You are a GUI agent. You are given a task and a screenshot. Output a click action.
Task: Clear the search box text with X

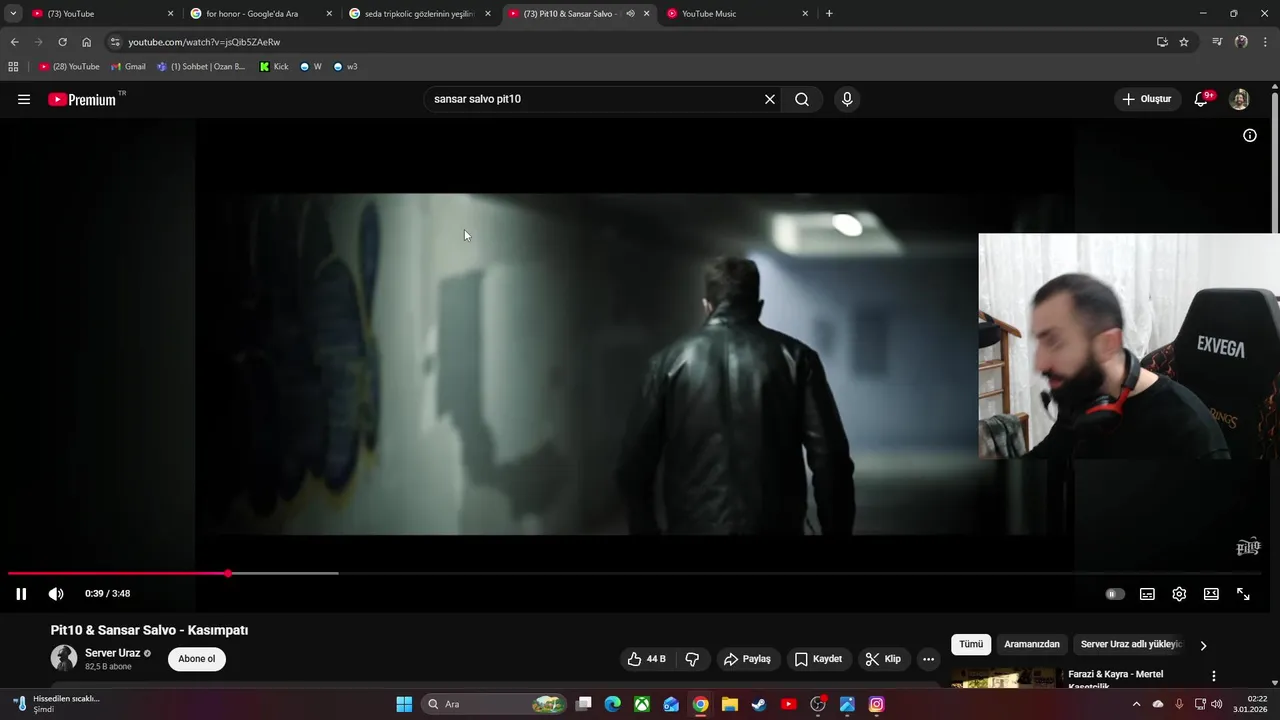tap(770, 99)
